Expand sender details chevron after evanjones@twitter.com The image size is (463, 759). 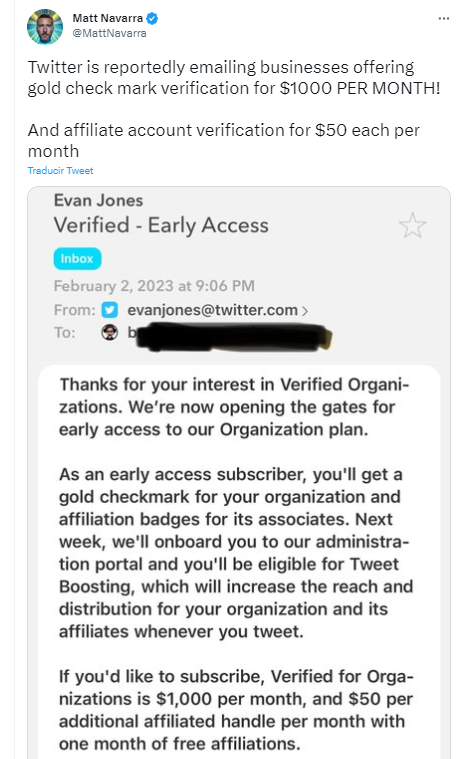click(305, 311)
